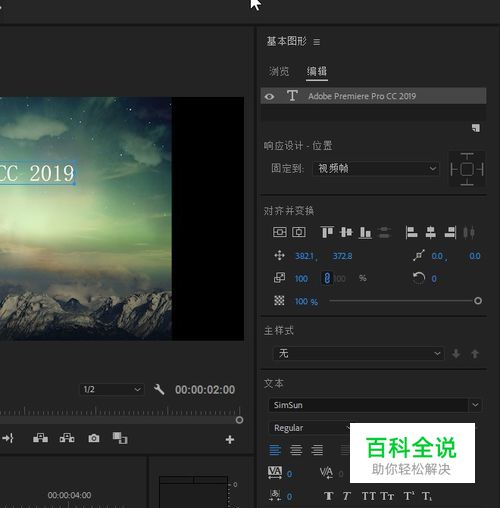Click the push to master style down arrow
Screen dimensions: 500x508
coord(456,354)
